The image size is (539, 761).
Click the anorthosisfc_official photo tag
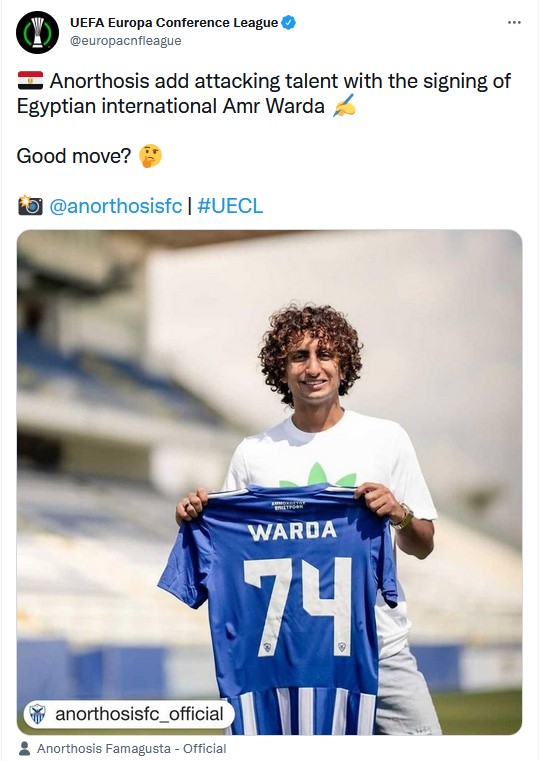click(129, 714)
